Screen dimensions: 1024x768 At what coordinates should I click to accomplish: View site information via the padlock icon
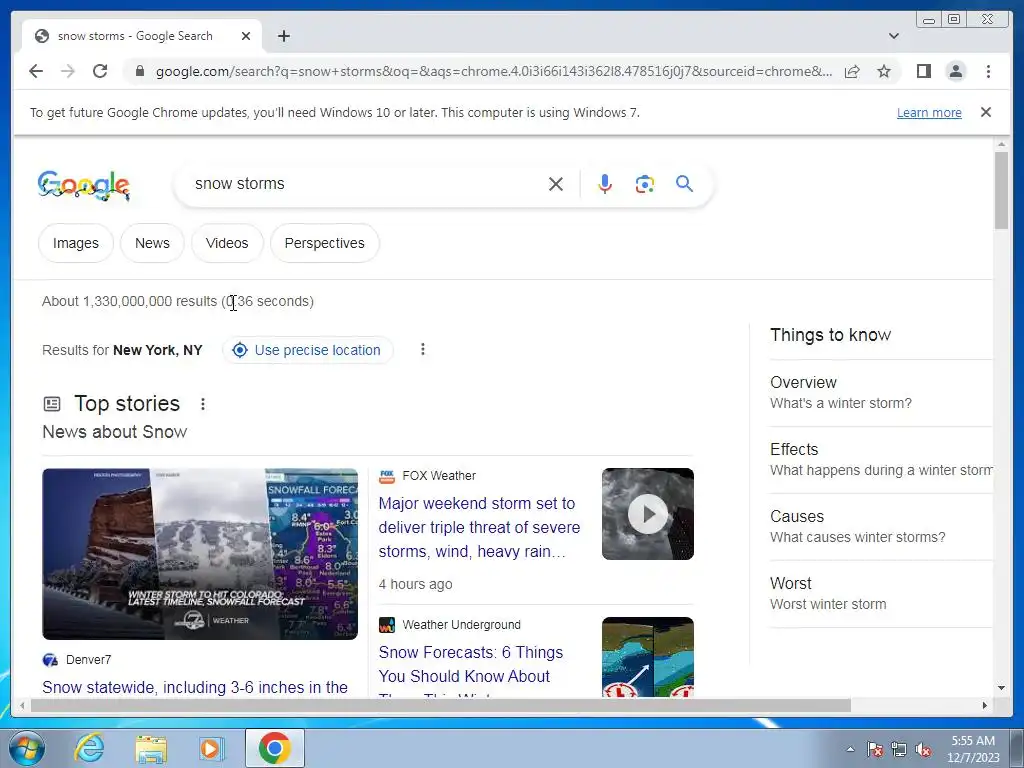click(x=139, y=71)
